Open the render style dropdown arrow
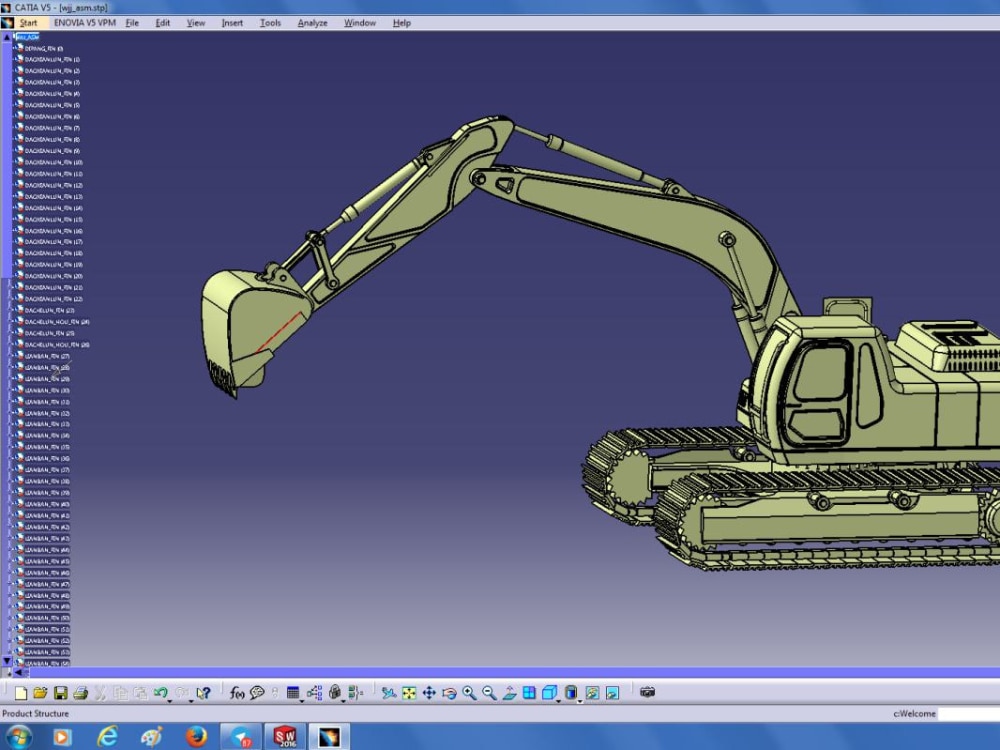 [x=580, y=701]
